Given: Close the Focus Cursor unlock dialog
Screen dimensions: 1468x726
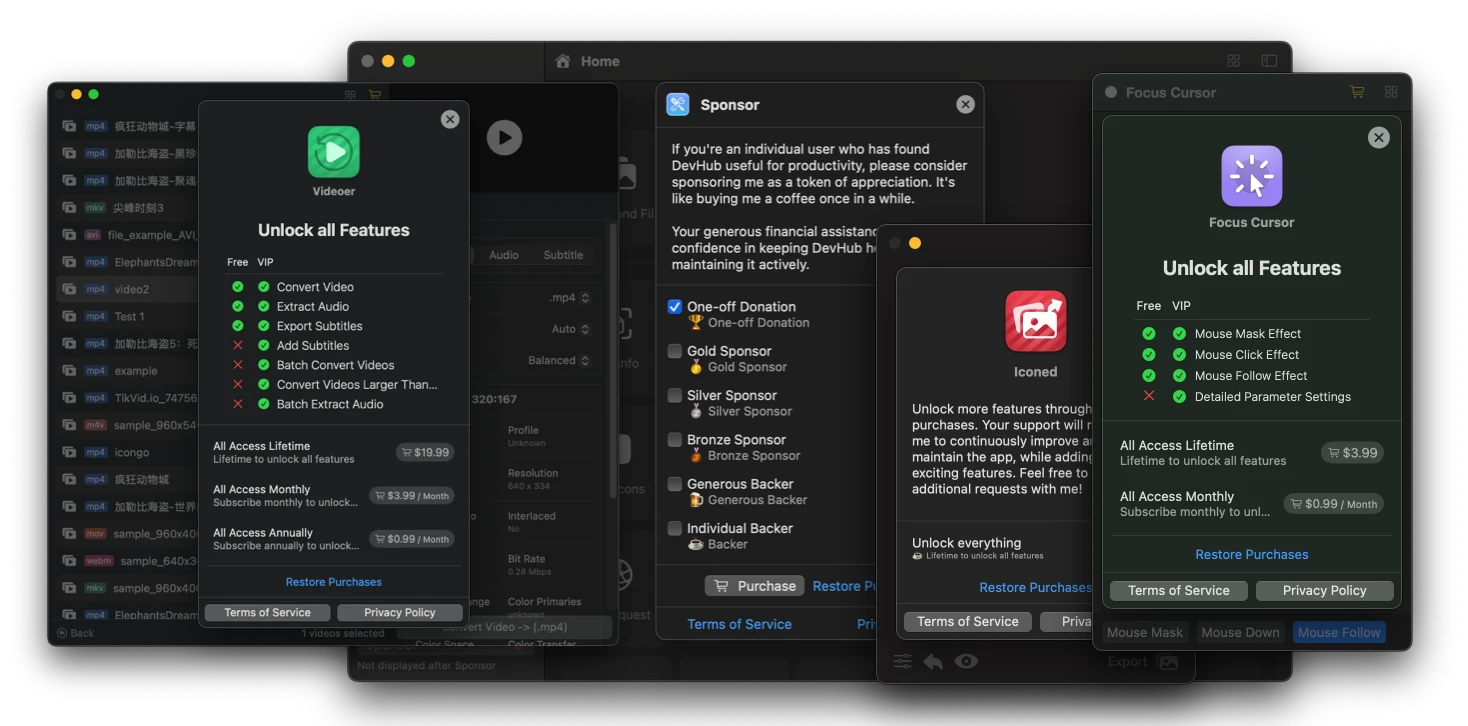Looking at the screenshot, I should point(1379,138).
